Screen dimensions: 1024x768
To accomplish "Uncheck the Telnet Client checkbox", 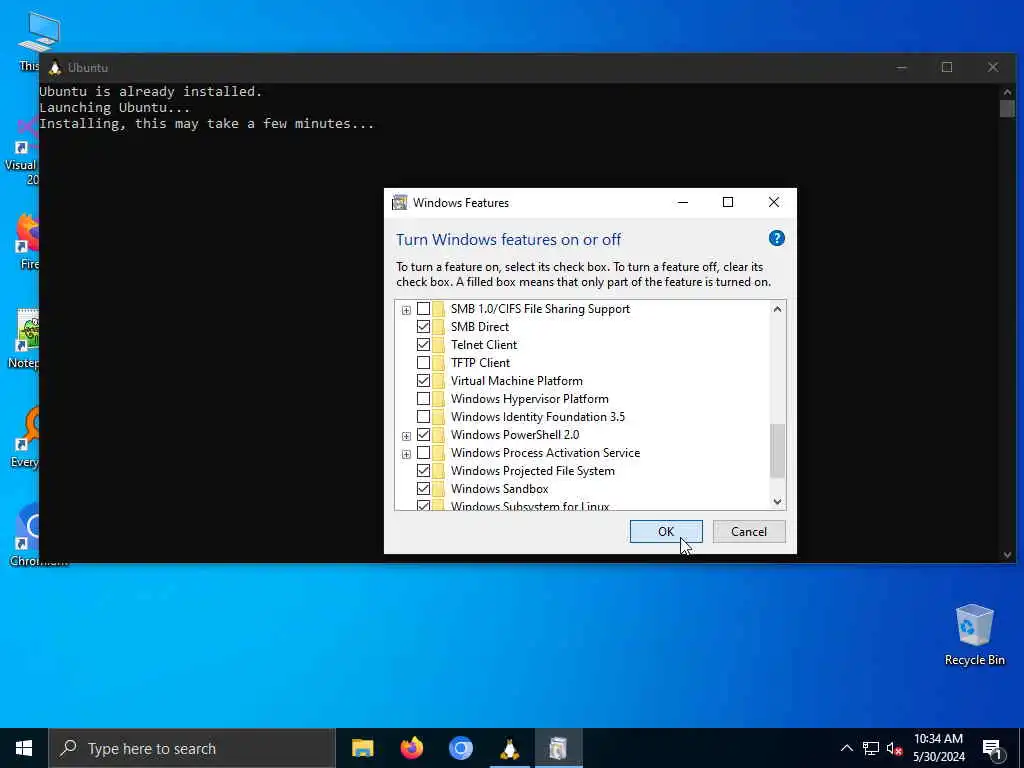I will (423, 345).
